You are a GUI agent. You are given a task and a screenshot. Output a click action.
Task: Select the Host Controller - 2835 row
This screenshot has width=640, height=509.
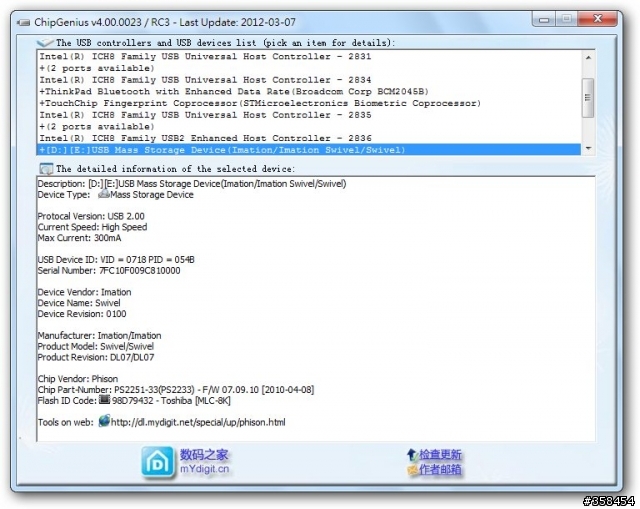coord(309,115)
